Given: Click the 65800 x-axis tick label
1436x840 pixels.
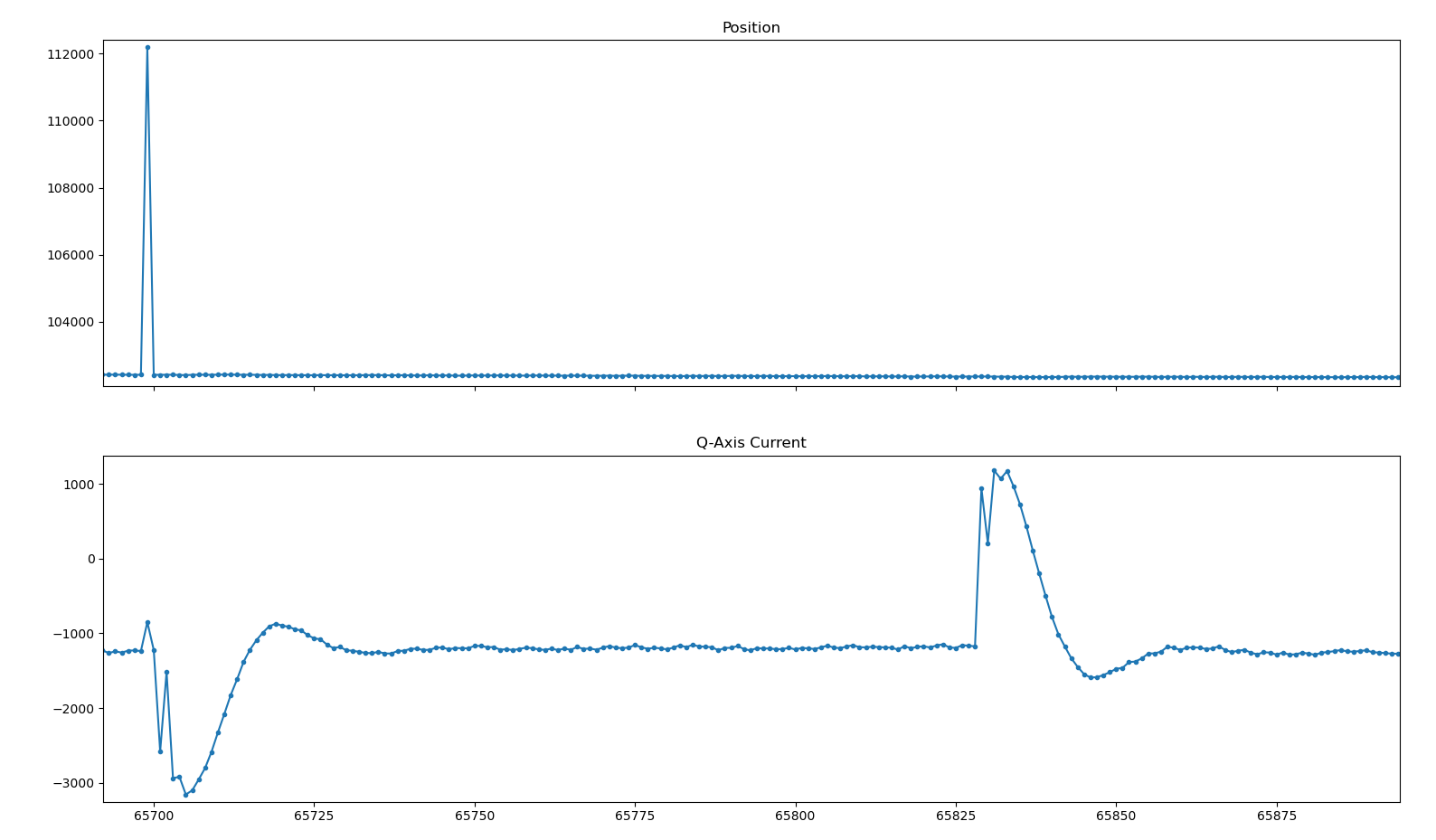Looking at the screenshot, I should (796, 816).
